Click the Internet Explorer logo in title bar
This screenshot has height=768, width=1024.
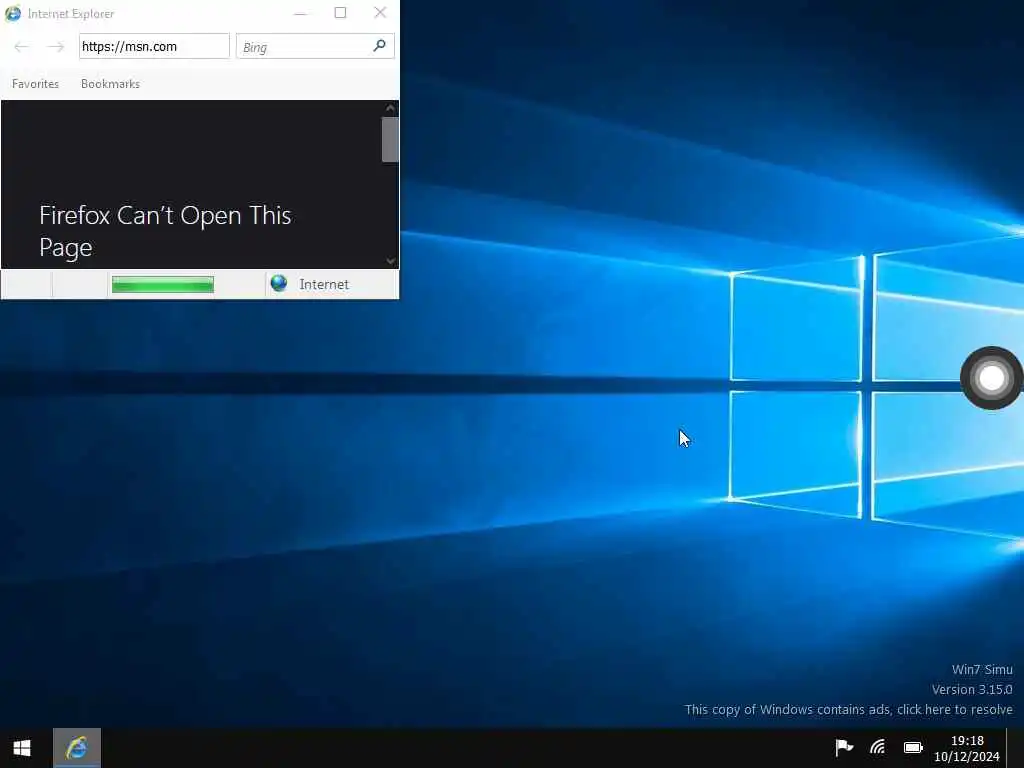(12, 13)
